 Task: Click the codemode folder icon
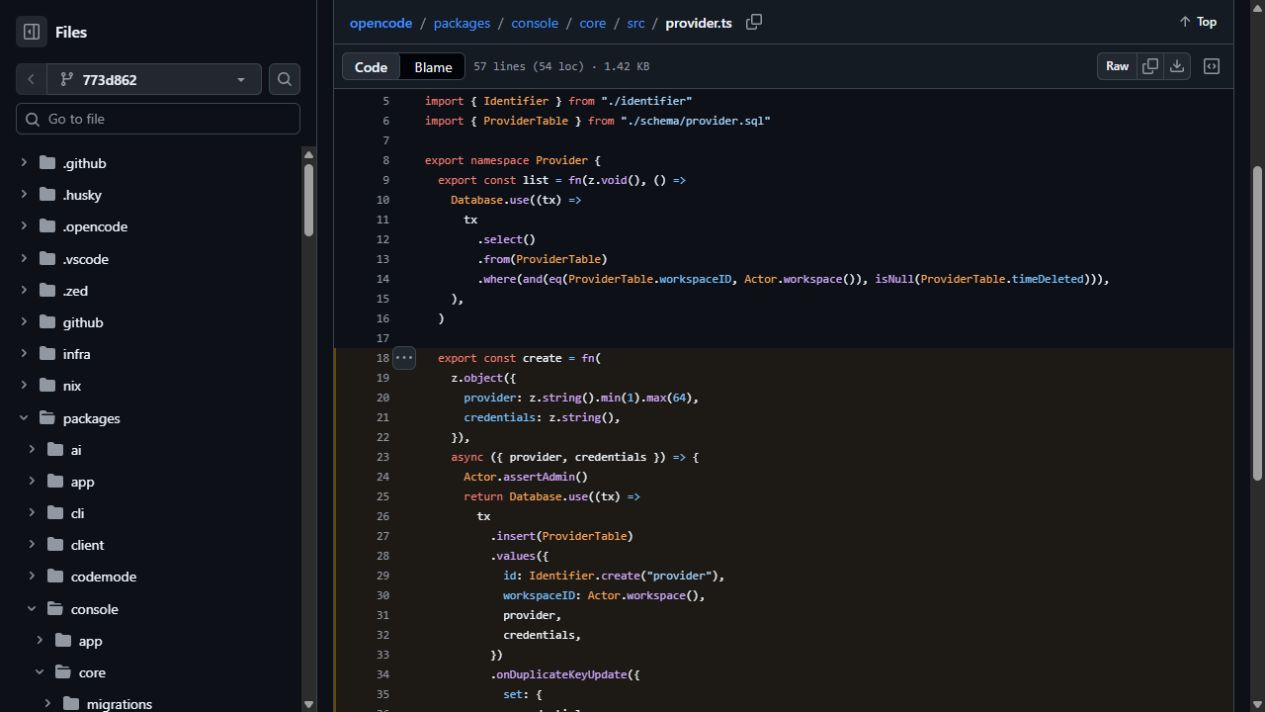55,577
